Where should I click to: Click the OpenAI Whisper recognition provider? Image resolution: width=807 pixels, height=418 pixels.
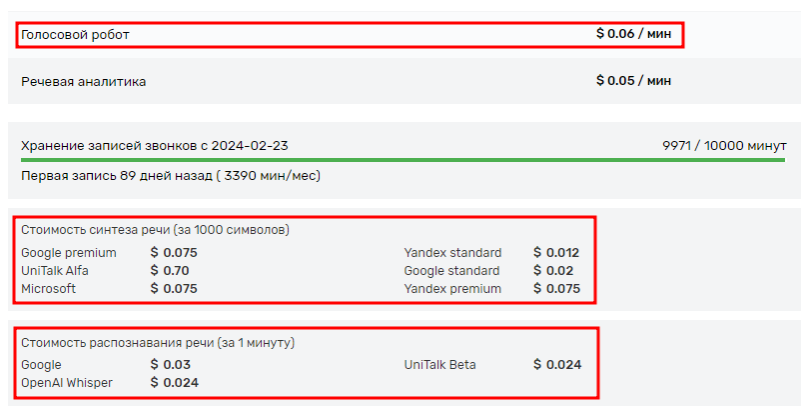[67, 382]
